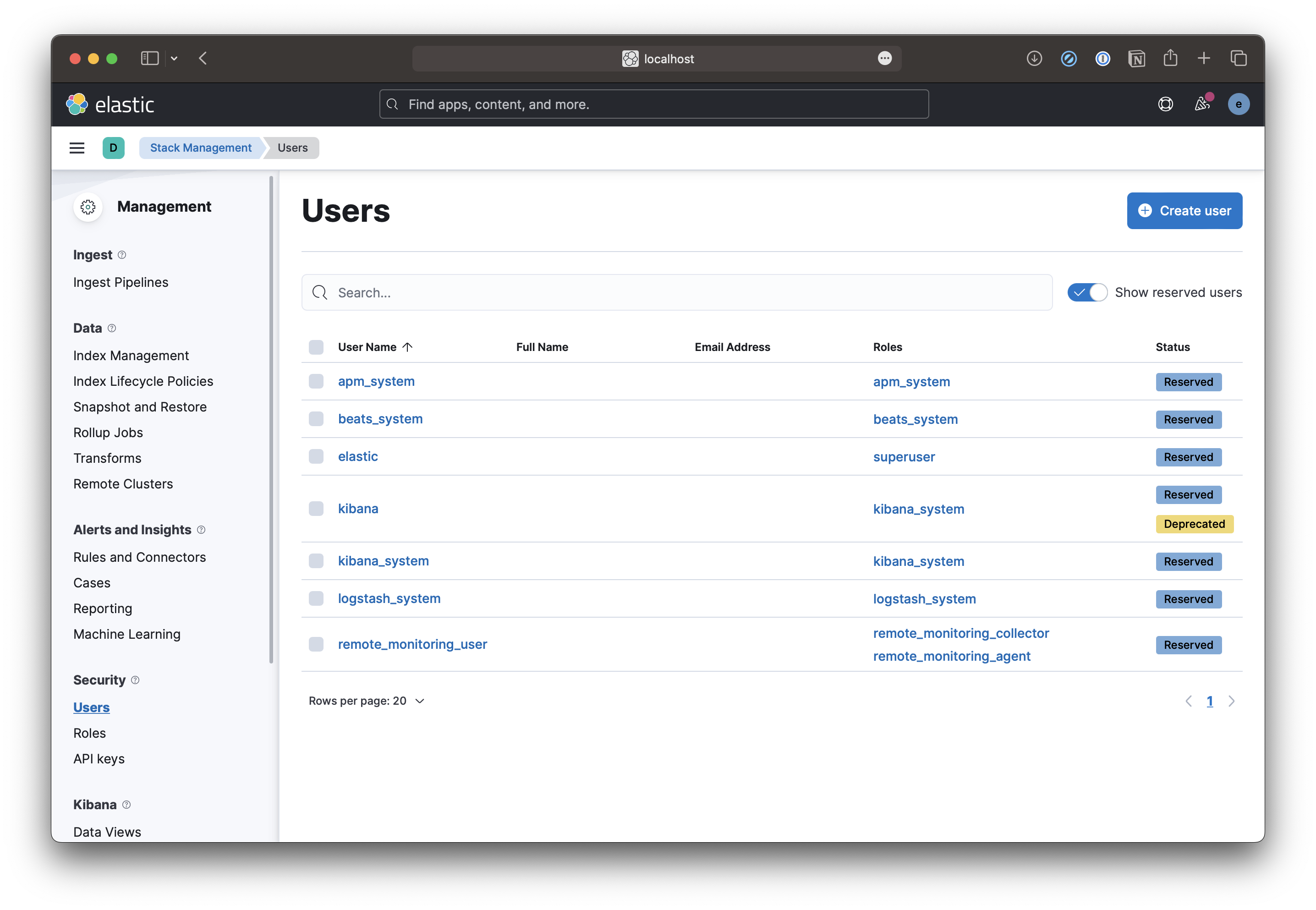Open the kibana_system user link
This screenshot has height=910, width=1316.
pos(383,561)
